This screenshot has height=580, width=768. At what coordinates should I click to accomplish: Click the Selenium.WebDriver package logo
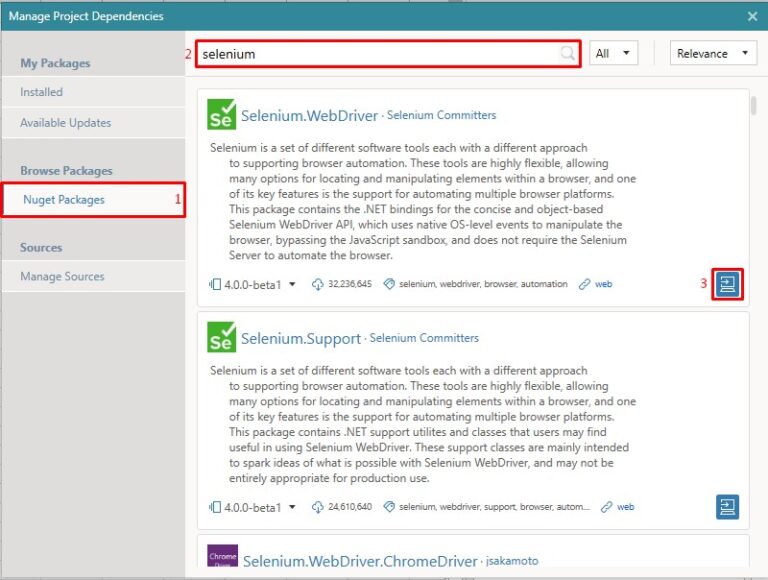click(221, 115)
